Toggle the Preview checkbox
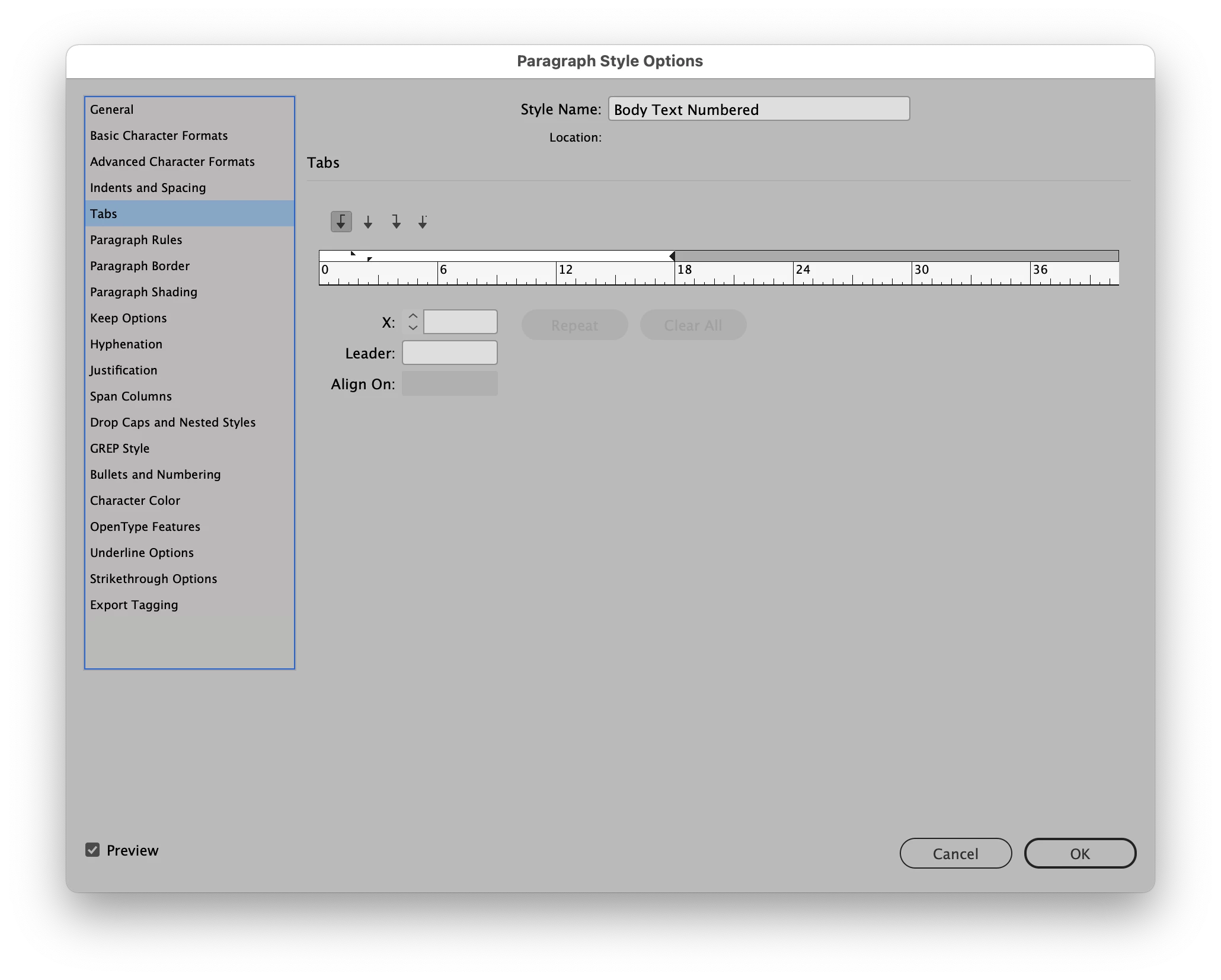 point(92,850)
